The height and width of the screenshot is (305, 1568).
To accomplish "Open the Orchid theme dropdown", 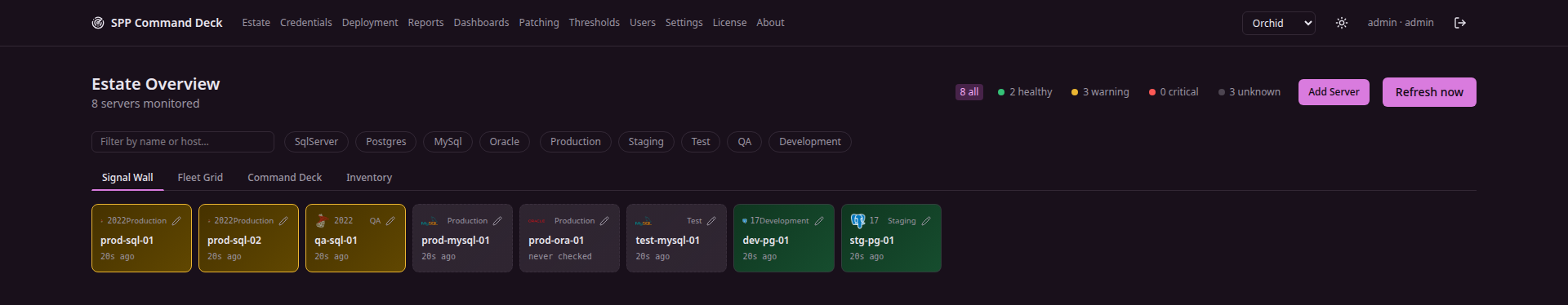I will pos(1279,23).
